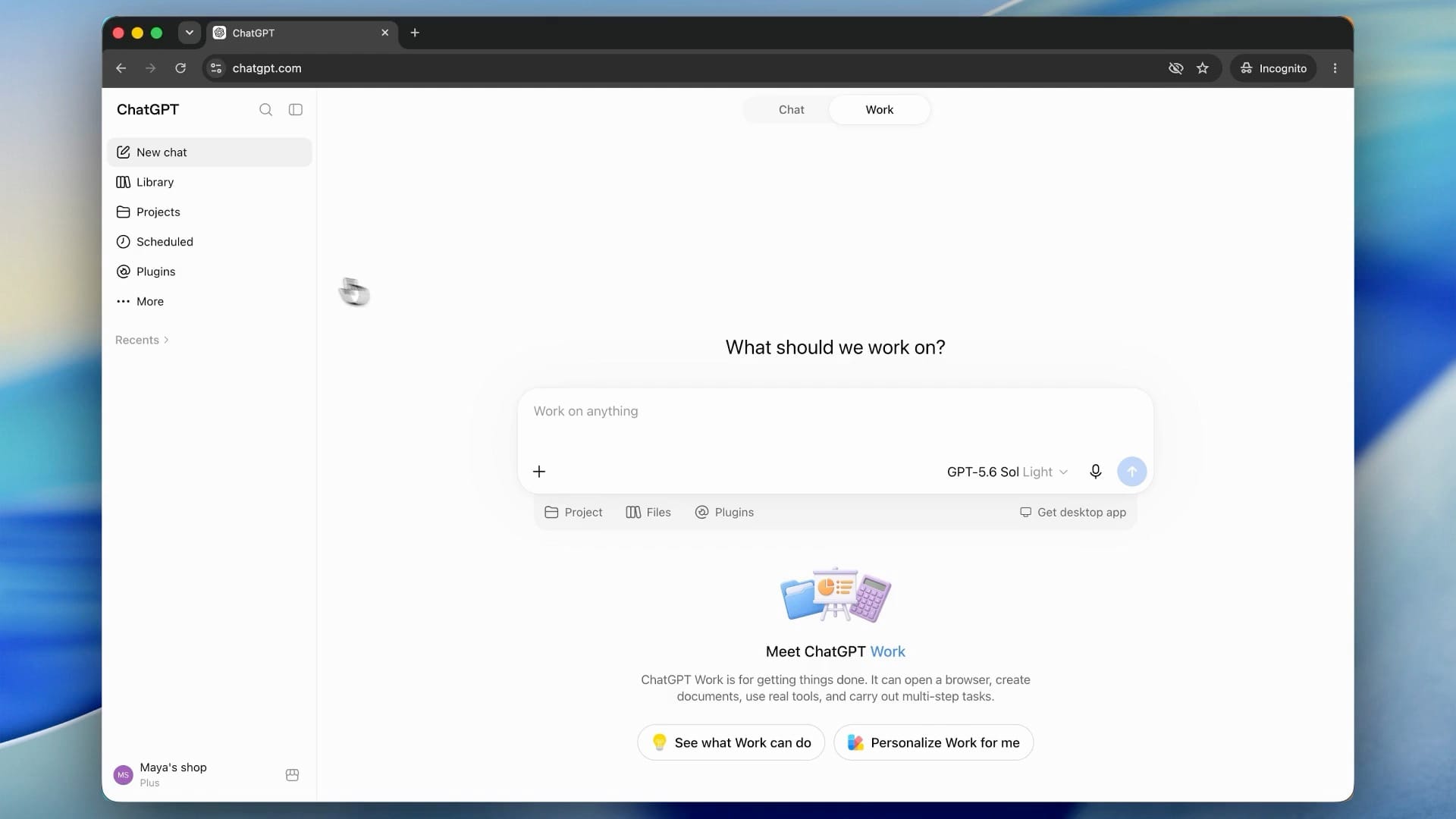Screen dimensions: 1456x819
Task: Click the ChatGPT logo text in sidebar
Action: pyautogui.click(x=148, y=110)
